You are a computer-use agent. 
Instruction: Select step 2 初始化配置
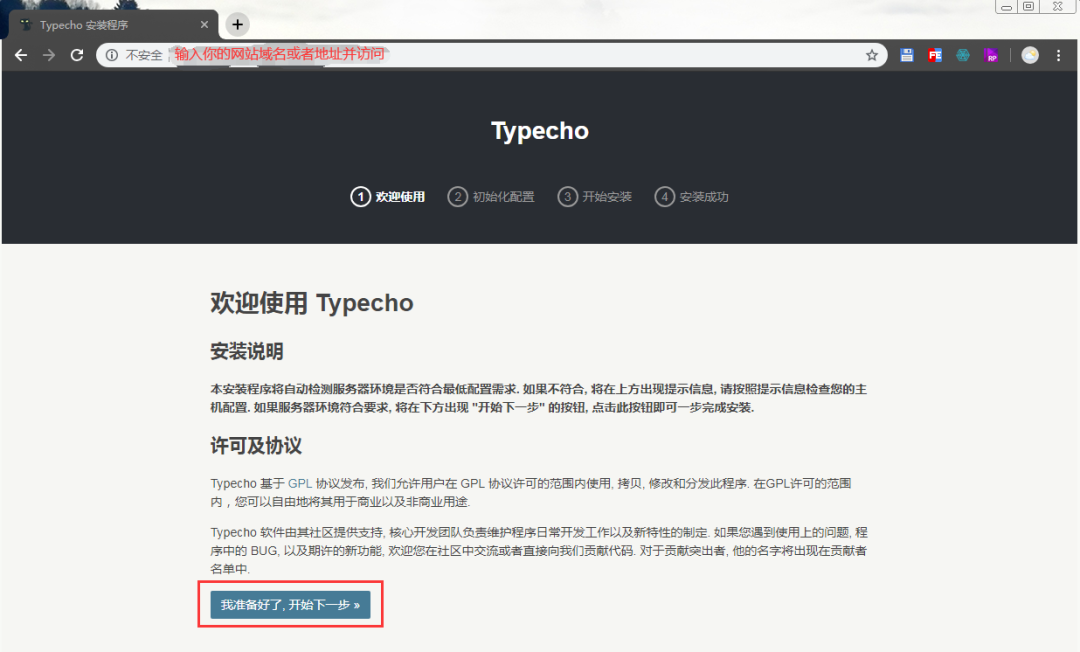491,197
